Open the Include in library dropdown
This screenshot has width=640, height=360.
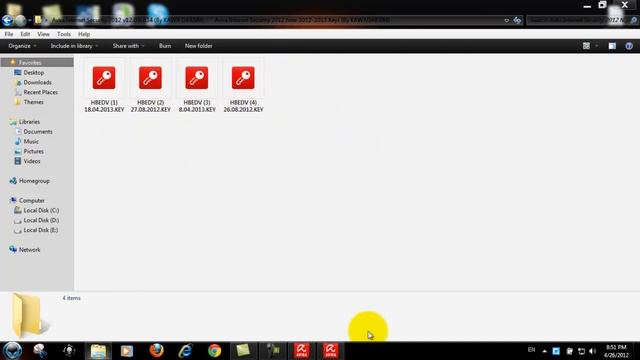pos(74,46)
